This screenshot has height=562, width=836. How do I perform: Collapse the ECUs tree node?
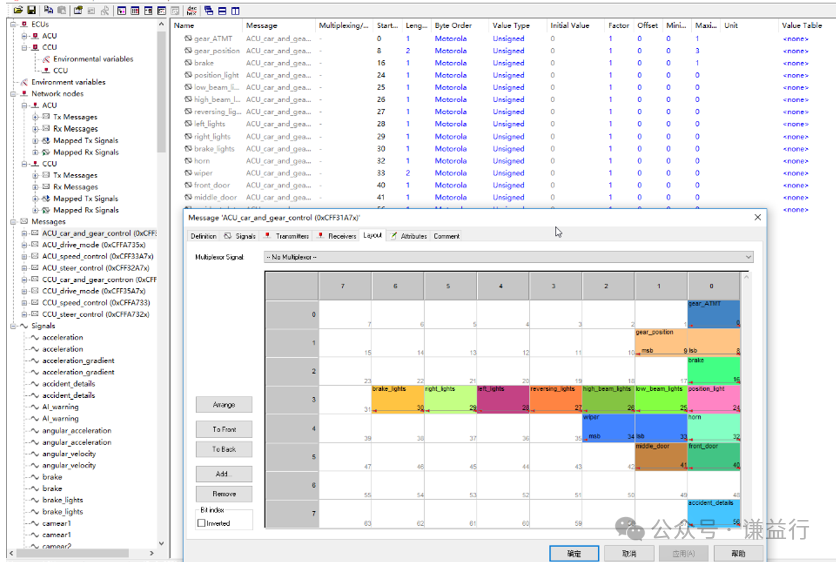pos(13,25)
